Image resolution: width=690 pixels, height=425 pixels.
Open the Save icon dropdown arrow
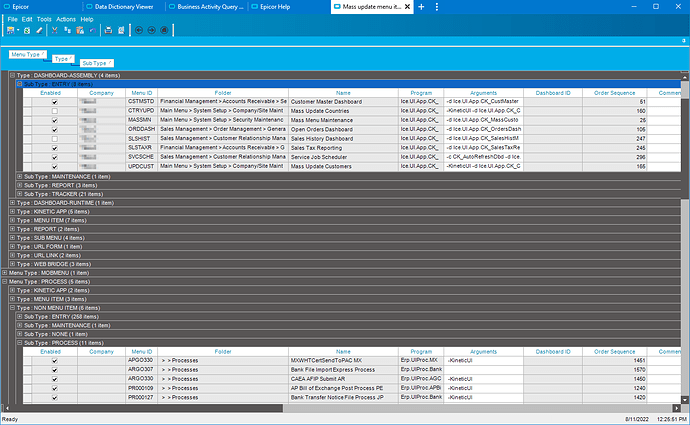[x=18, y=30]
